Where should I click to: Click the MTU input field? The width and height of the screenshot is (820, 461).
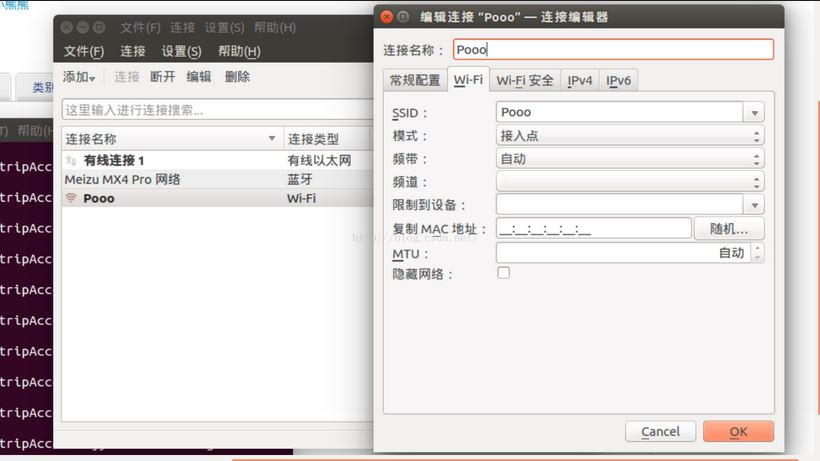click(623, 253)
